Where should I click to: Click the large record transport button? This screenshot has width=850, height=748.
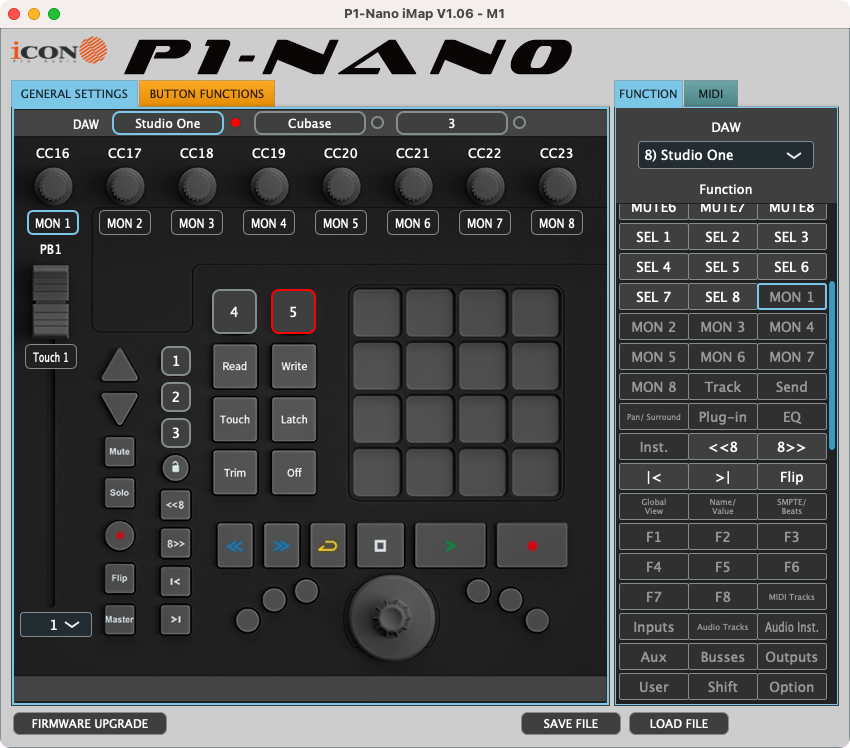(532, 545)
